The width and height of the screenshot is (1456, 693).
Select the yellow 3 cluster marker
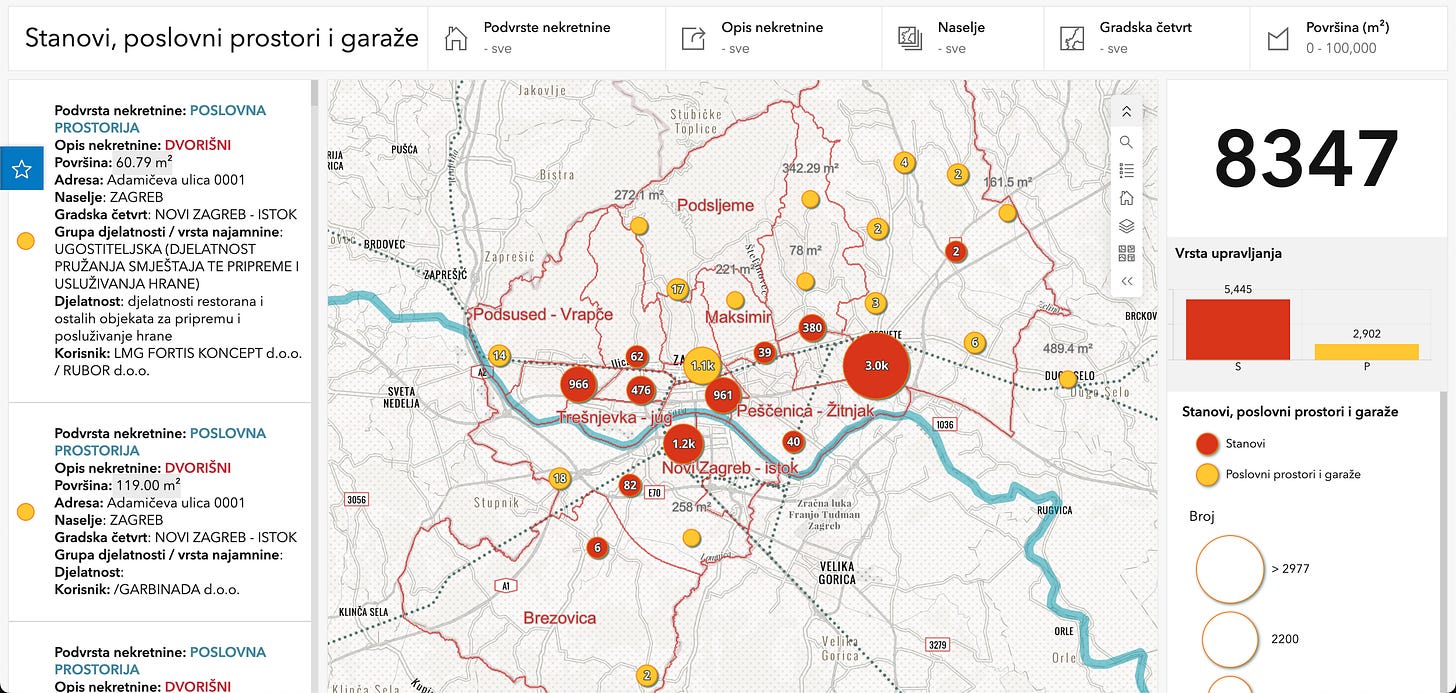(x=876, y=303)
